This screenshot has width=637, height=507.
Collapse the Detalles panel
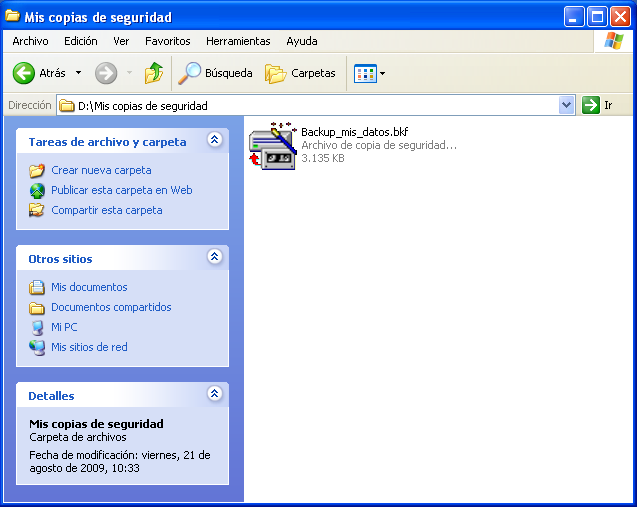tap(214, 395)
